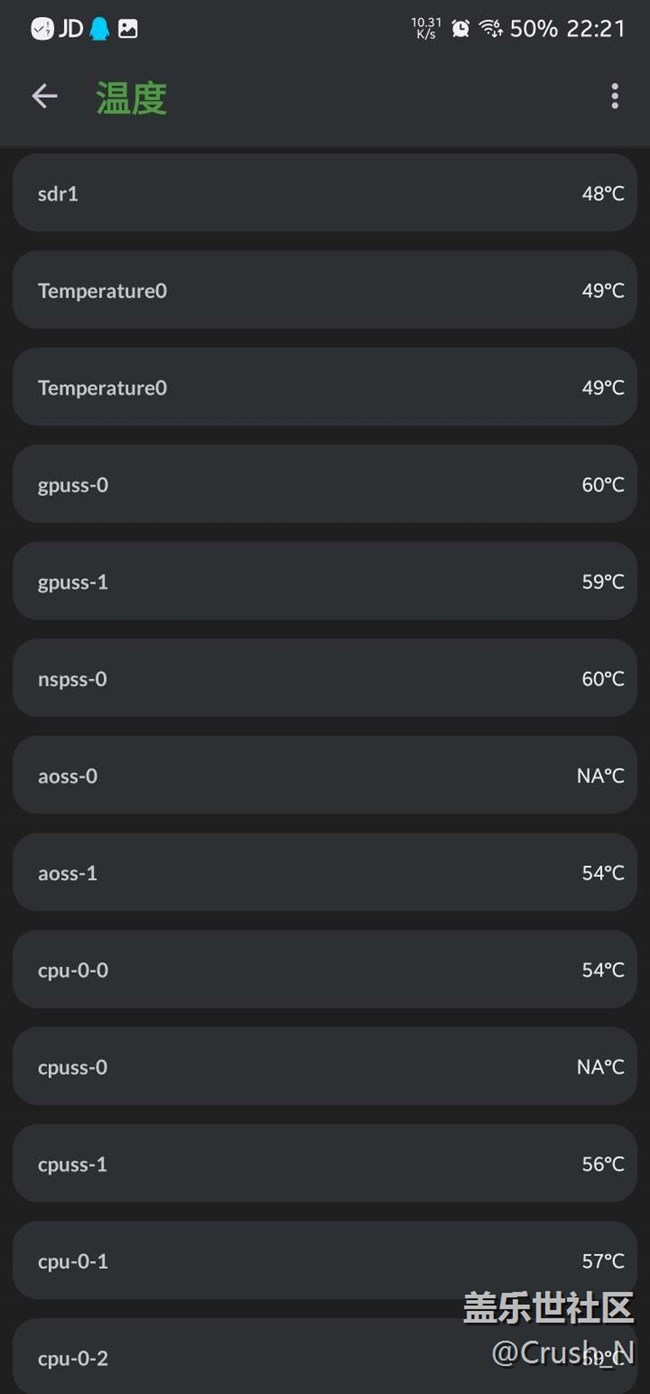
Task: Tap the Wi-Fi signal status icon
Action: click(x=490, y=29)
